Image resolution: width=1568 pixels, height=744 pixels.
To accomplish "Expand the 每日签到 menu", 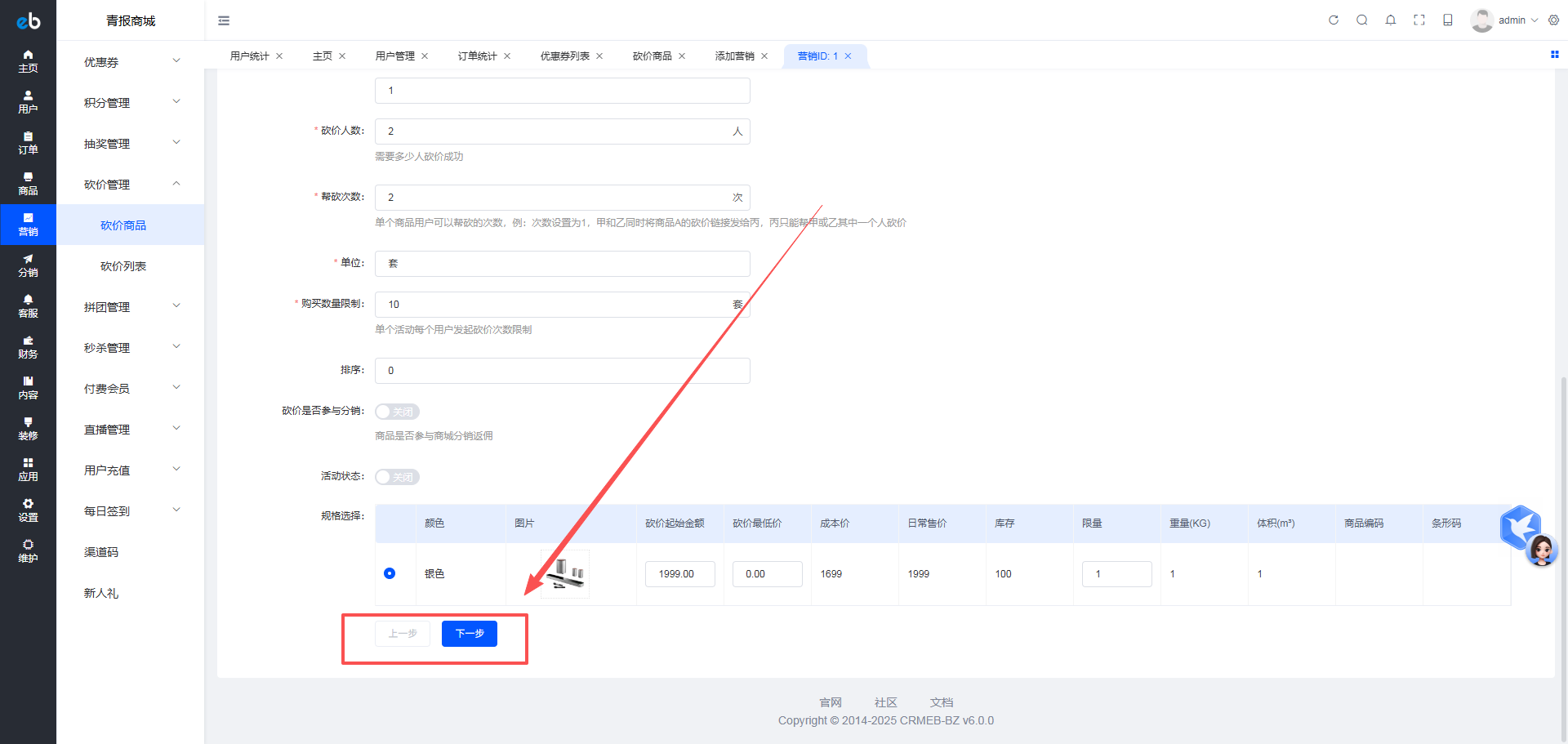I will tap(131, 510).
